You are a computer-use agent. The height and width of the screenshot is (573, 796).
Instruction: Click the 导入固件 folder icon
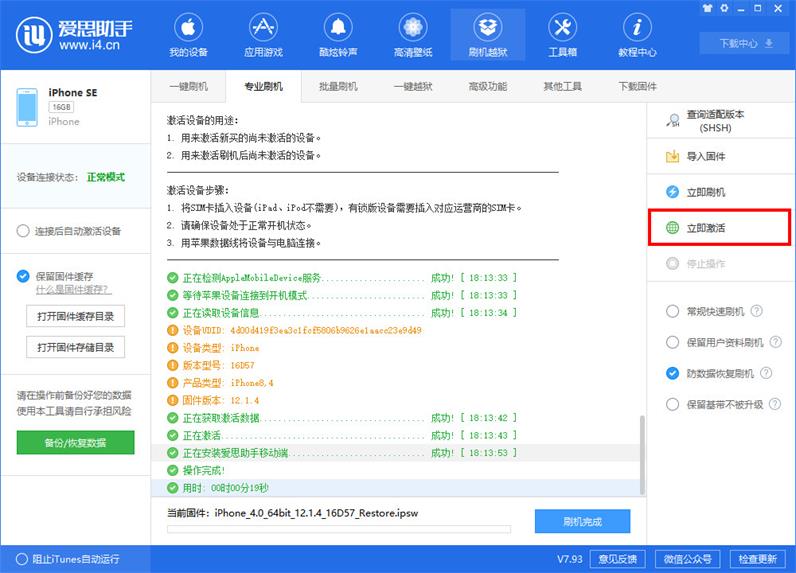point(672,156)
